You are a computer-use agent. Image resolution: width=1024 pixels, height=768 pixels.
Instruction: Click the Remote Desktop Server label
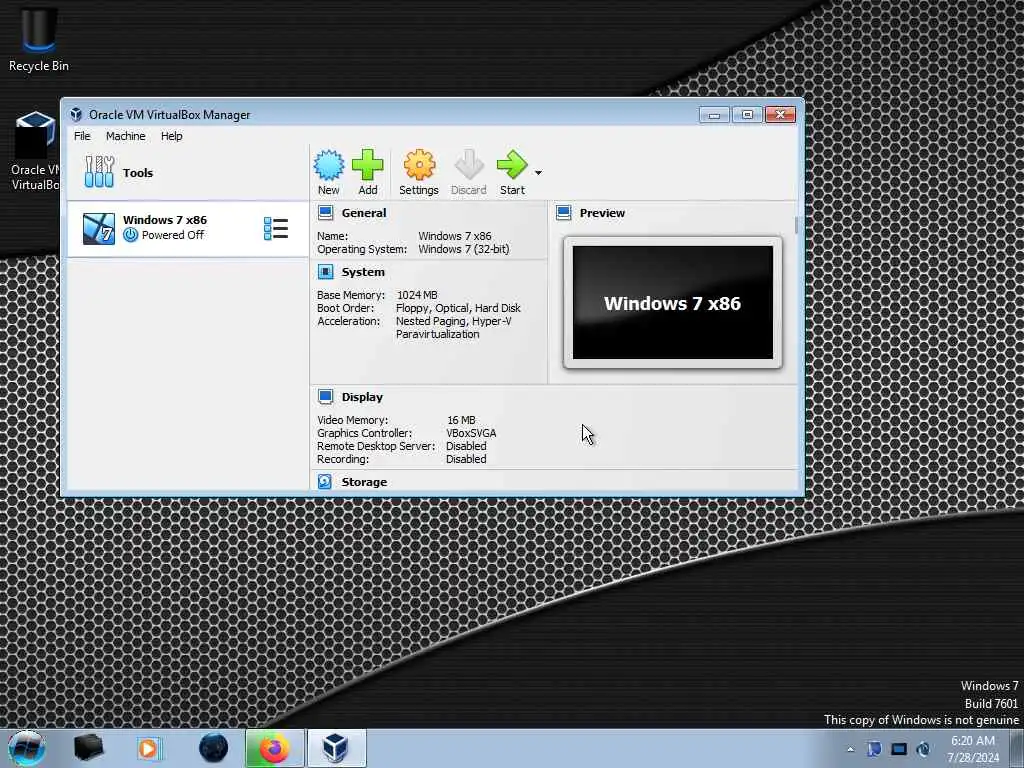376,446
